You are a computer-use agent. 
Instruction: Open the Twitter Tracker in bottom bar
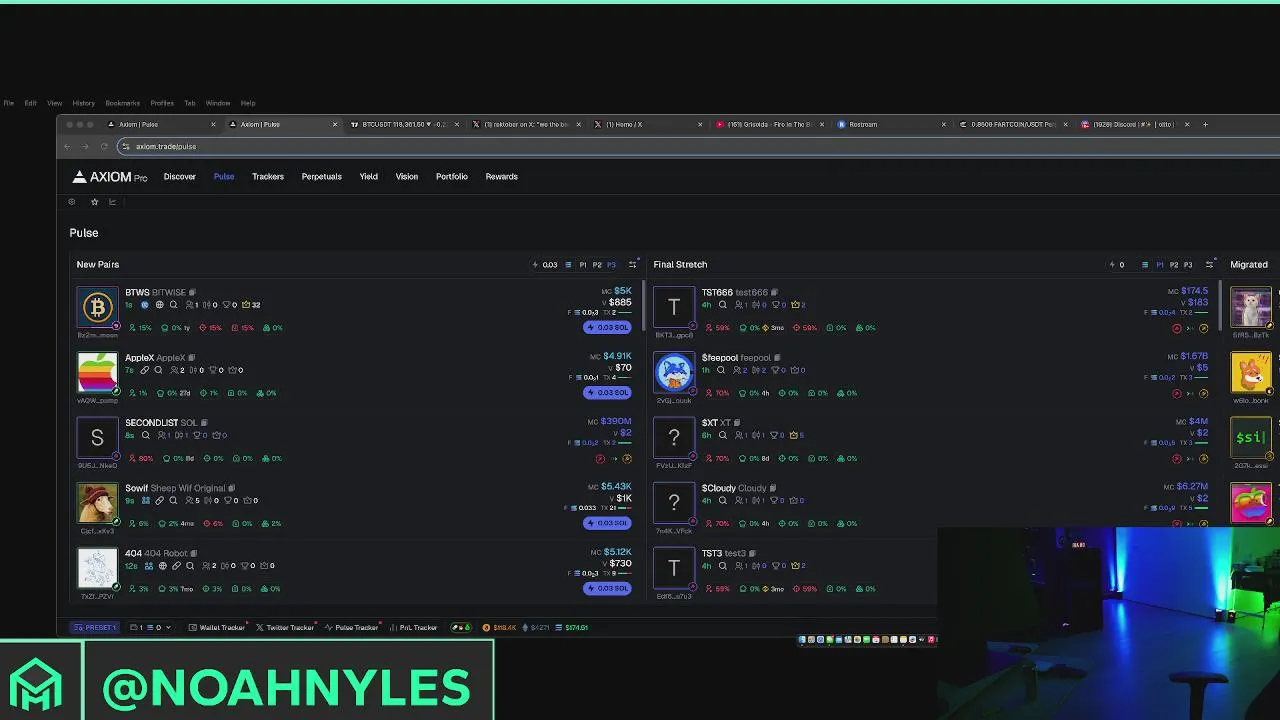(x=285, y=628)
